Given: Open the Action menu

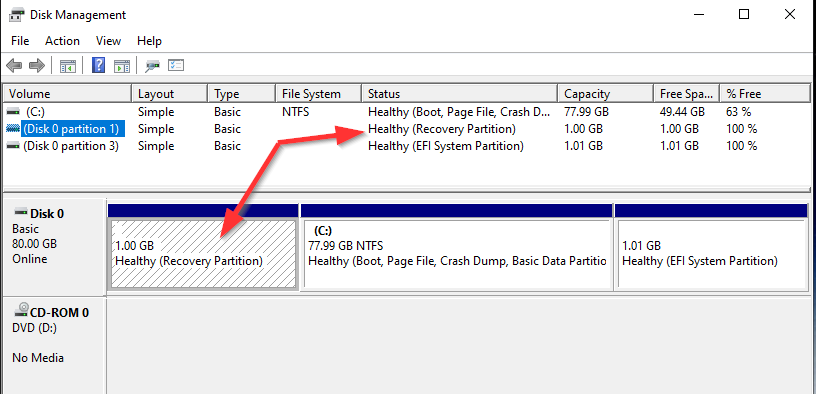Looking at the screenshot, I should coord(62,41).
